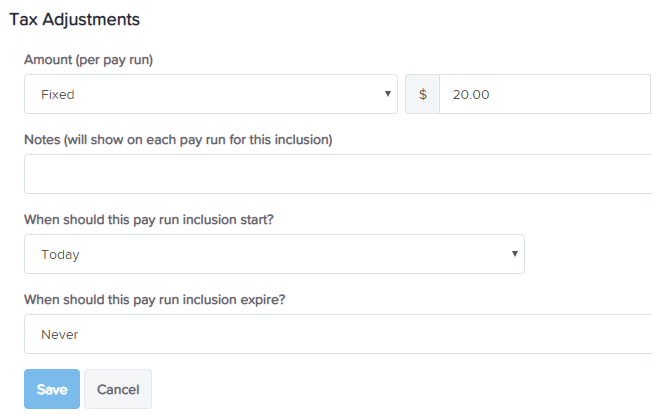Click the arrow on the Today dropdown
Screen dimensions: 652x415
pos(515,253)
